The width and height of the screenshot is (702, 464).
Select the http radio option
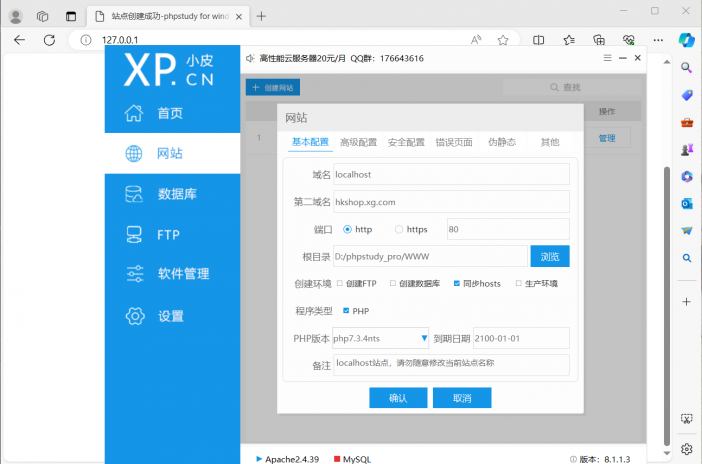point(347,229)
